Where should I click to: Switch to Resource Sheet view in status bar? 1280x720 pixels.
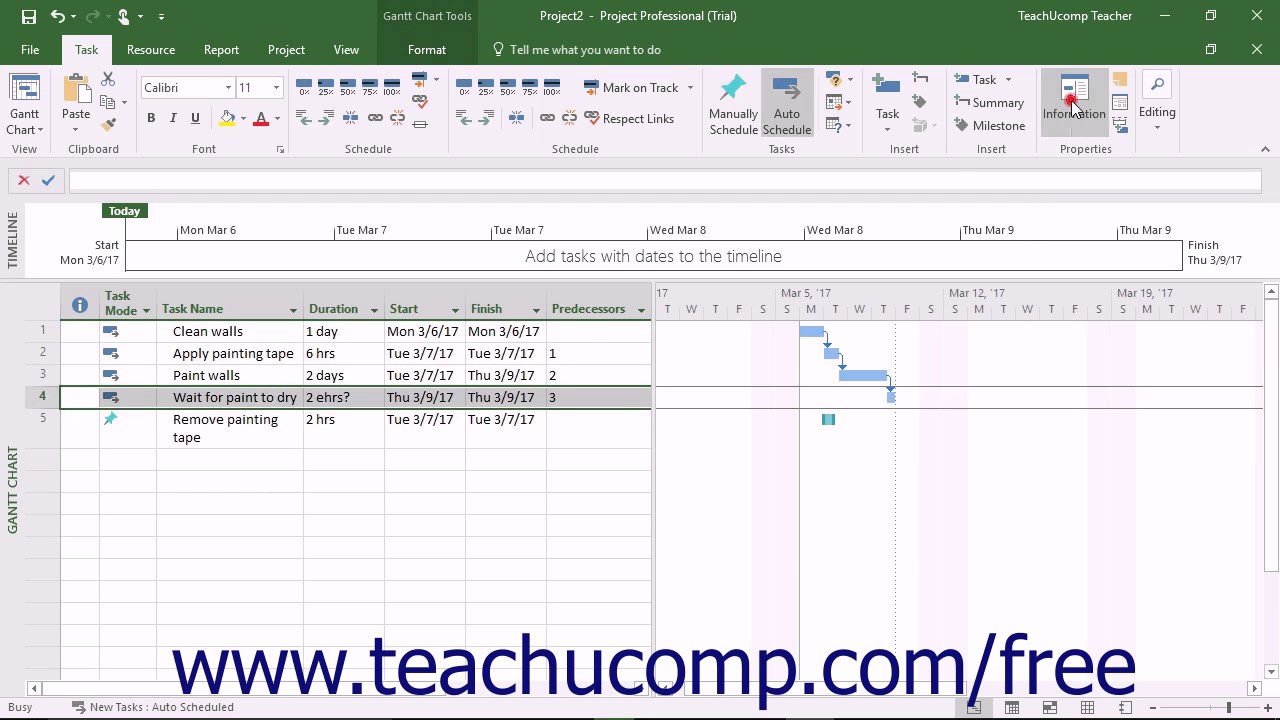point(1088,707)
